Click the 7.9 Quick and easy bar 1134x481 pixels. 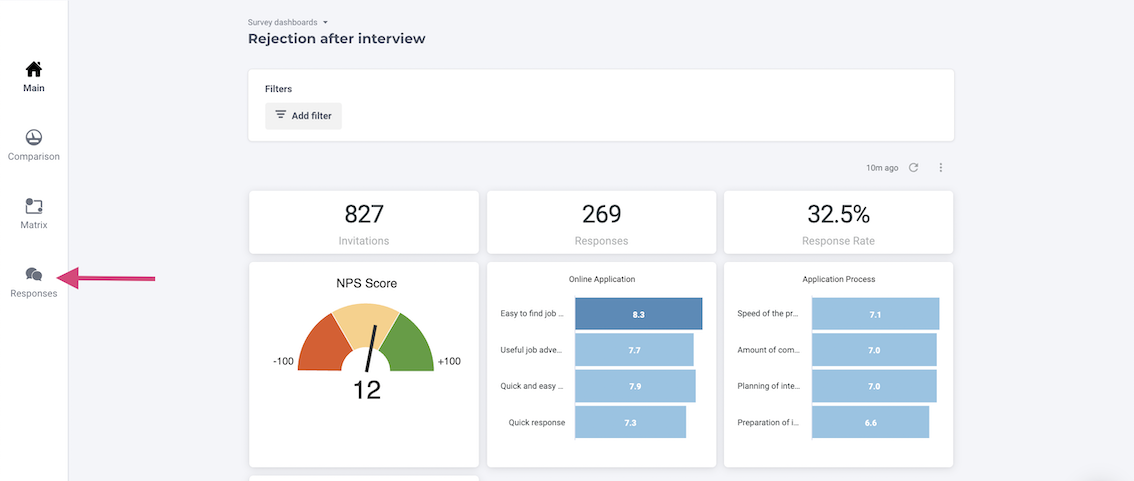pyautogui.click(x=635, y=386)
